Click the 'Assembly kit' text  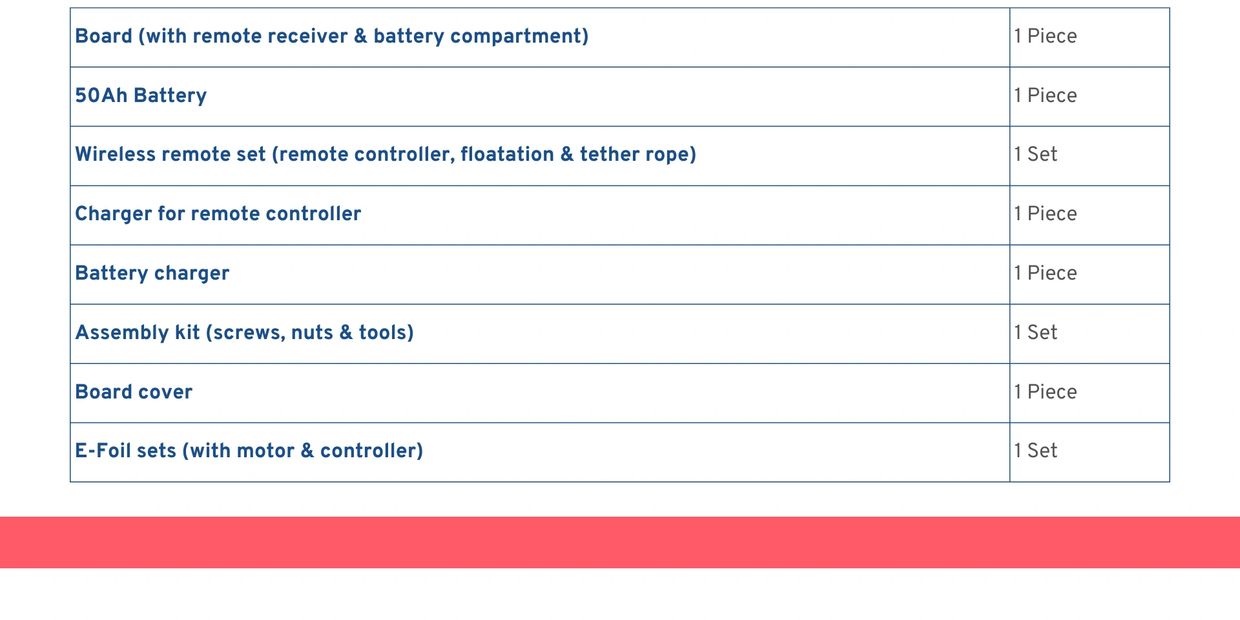click(138, 332)
